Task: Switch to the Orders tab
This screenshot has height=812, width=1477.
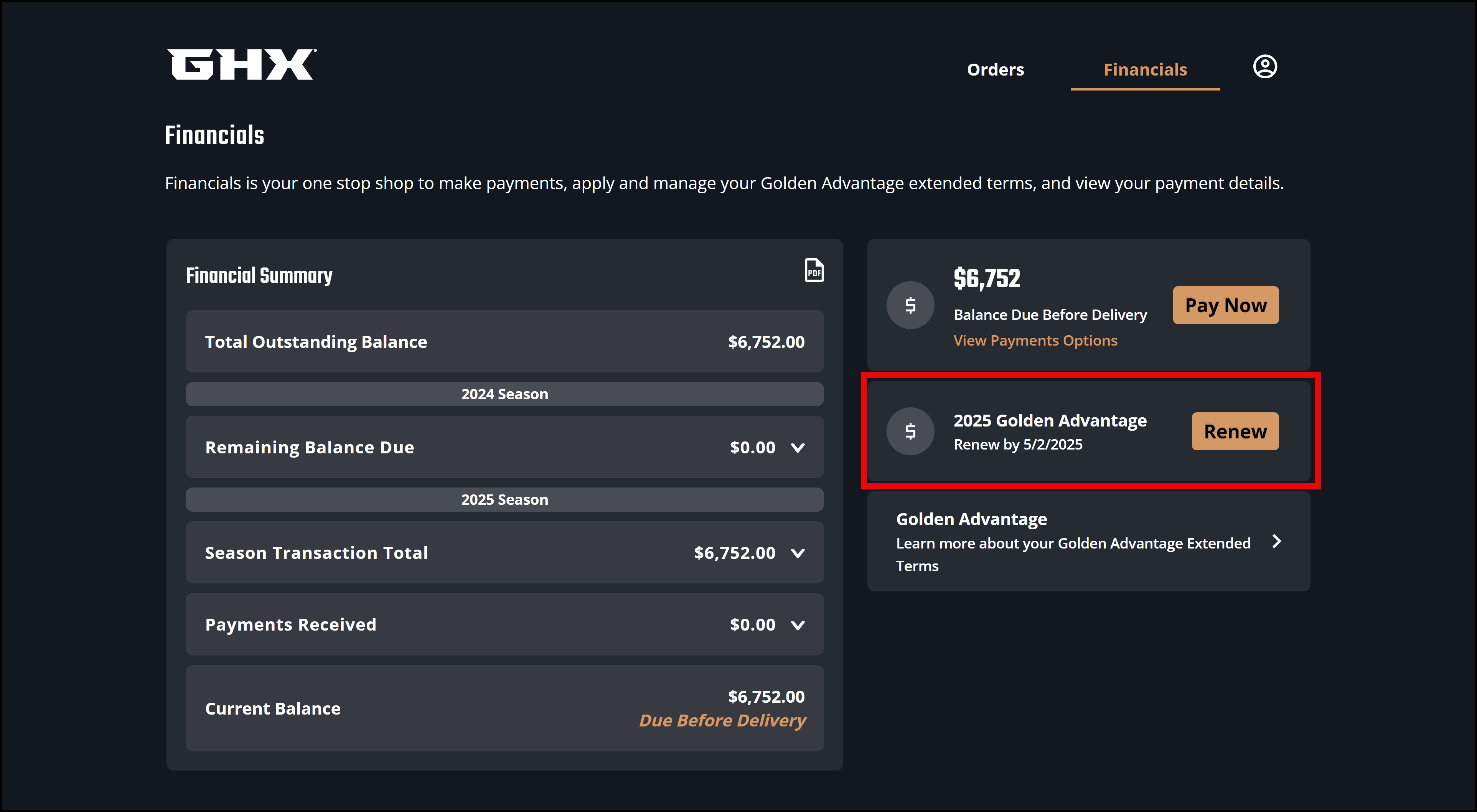Action: (x=996, y=69)
